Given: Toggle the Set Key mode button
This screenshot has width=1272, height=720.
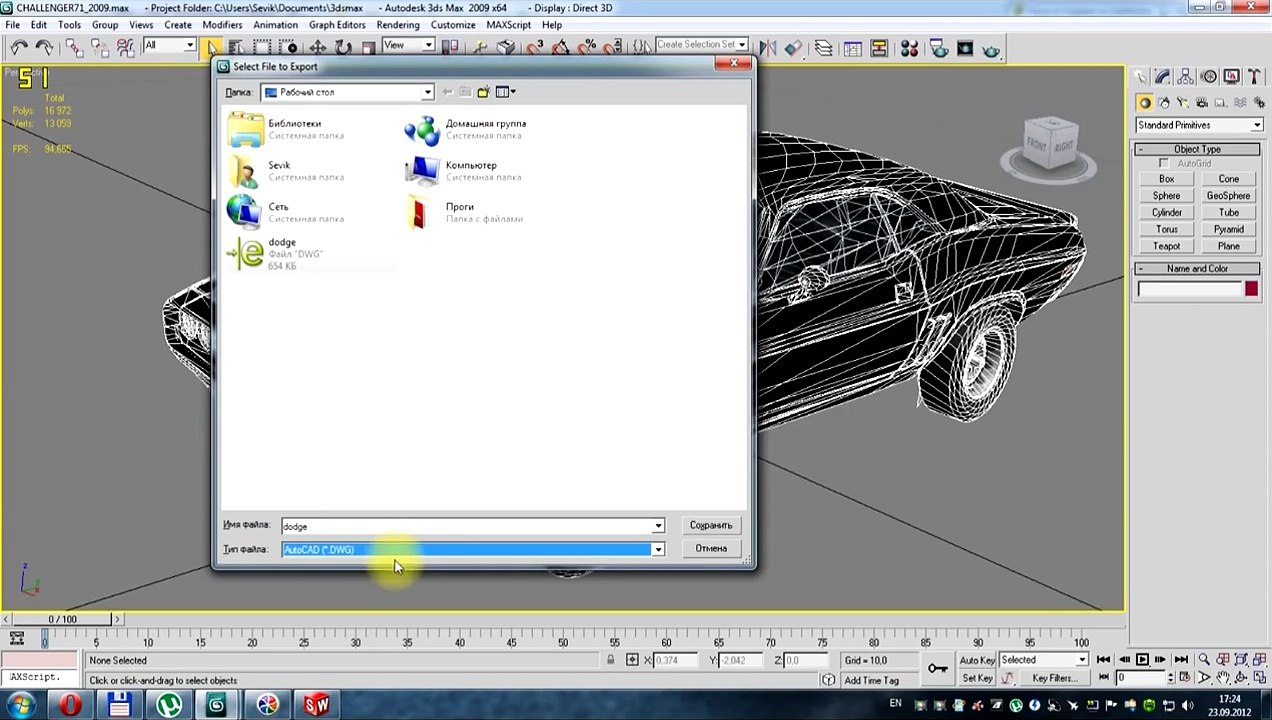Looking at the screenshot, I should pos(977,678).
